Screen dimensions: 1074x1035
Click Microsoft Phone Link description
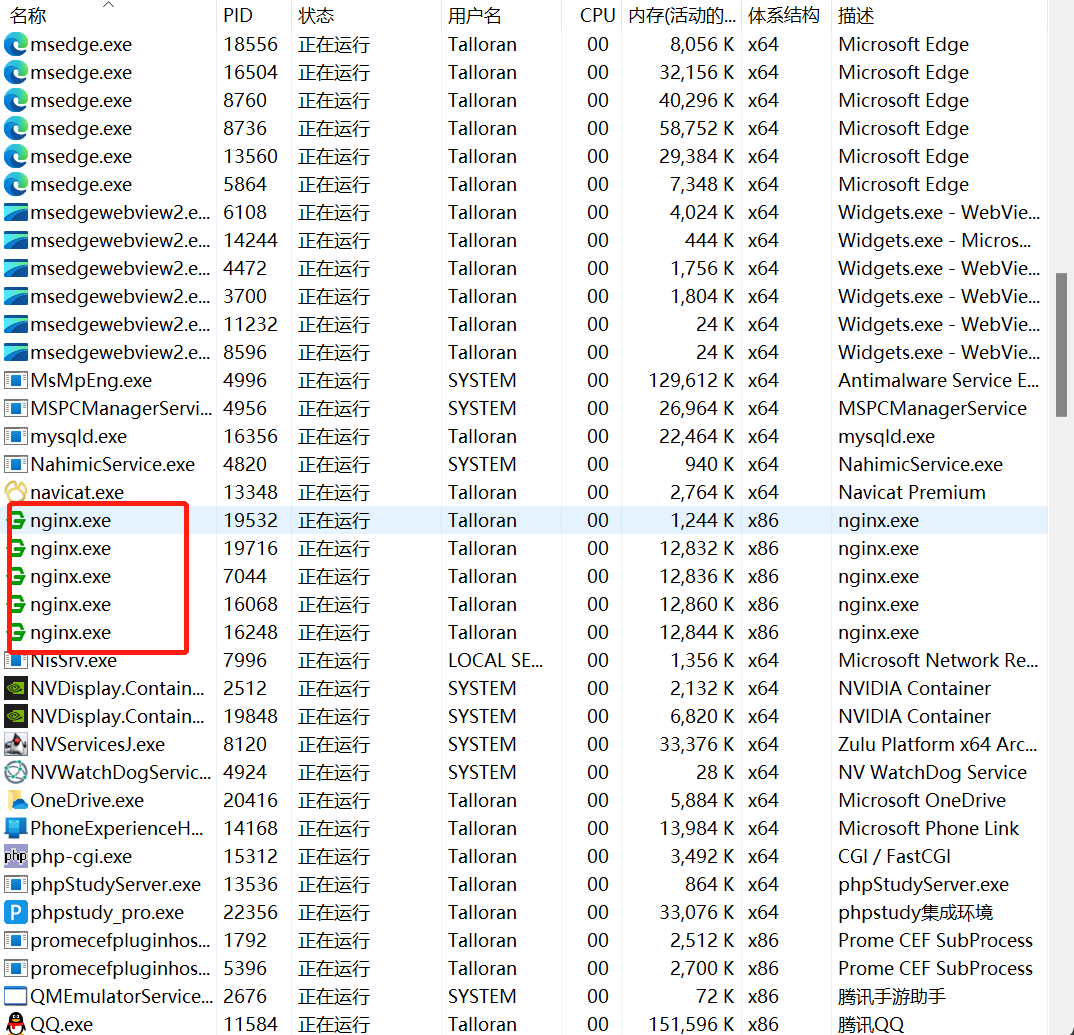pos(928,829)
